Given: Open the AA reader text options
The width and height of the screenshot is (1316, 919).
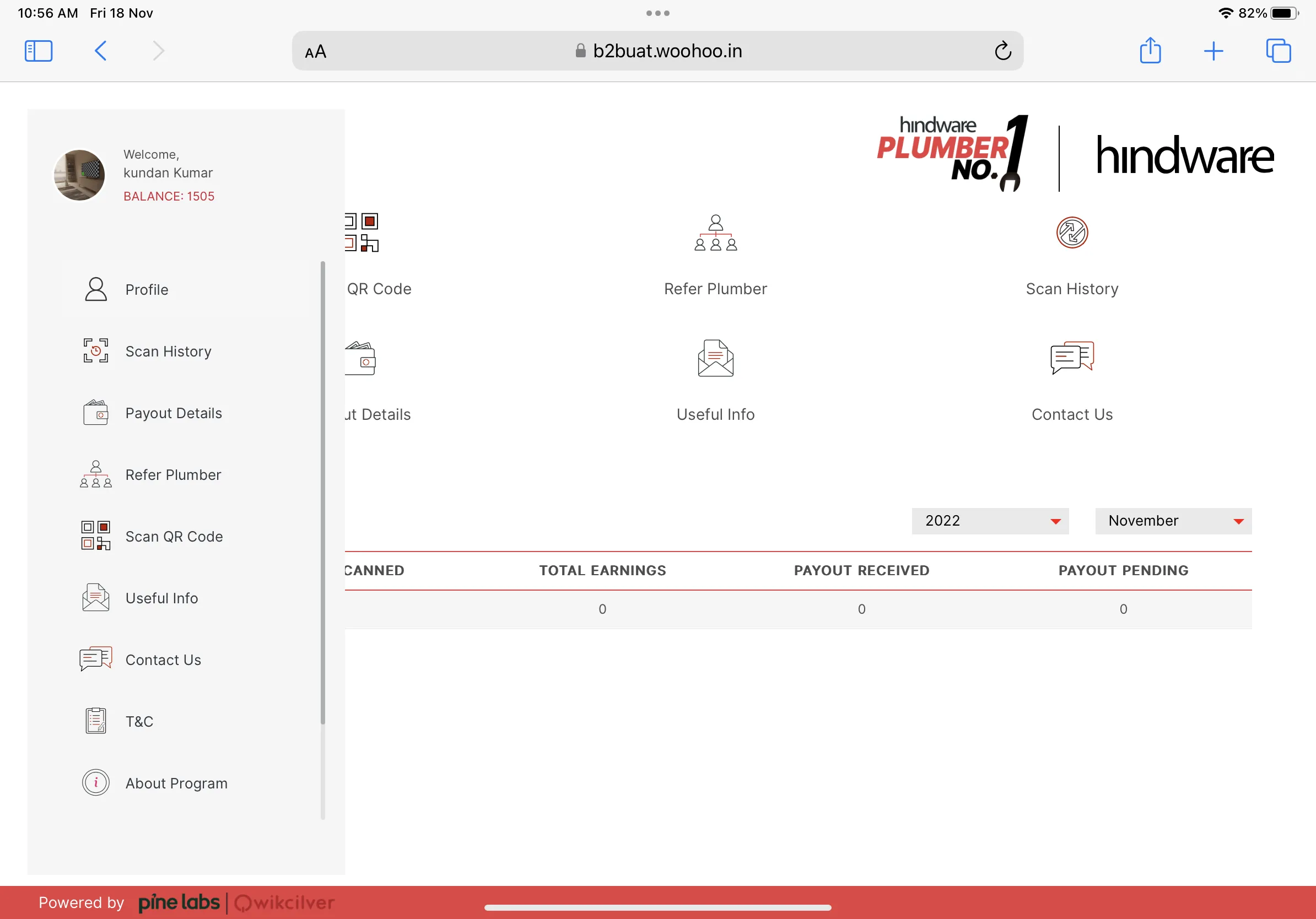Looking at the screenshot, I should click(315, 52).
